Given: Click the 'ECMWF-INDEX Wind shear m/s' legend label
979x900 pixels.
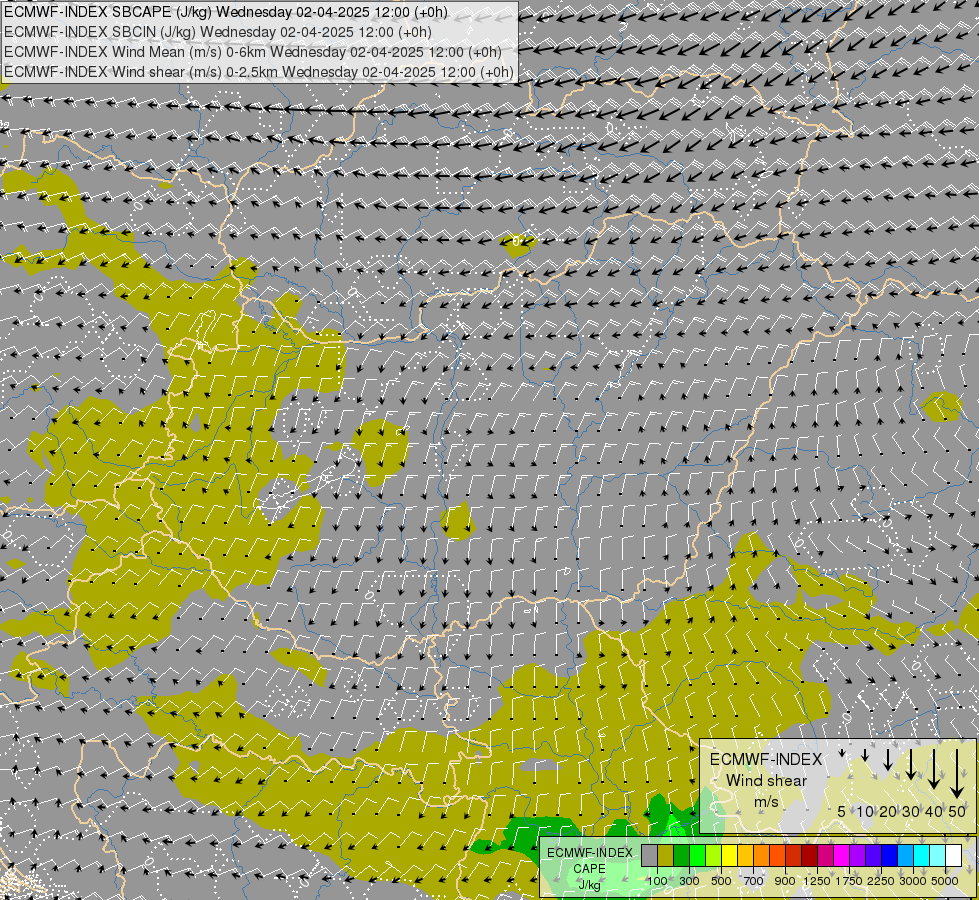Looking at the screenshot, I should click(766, 780).
